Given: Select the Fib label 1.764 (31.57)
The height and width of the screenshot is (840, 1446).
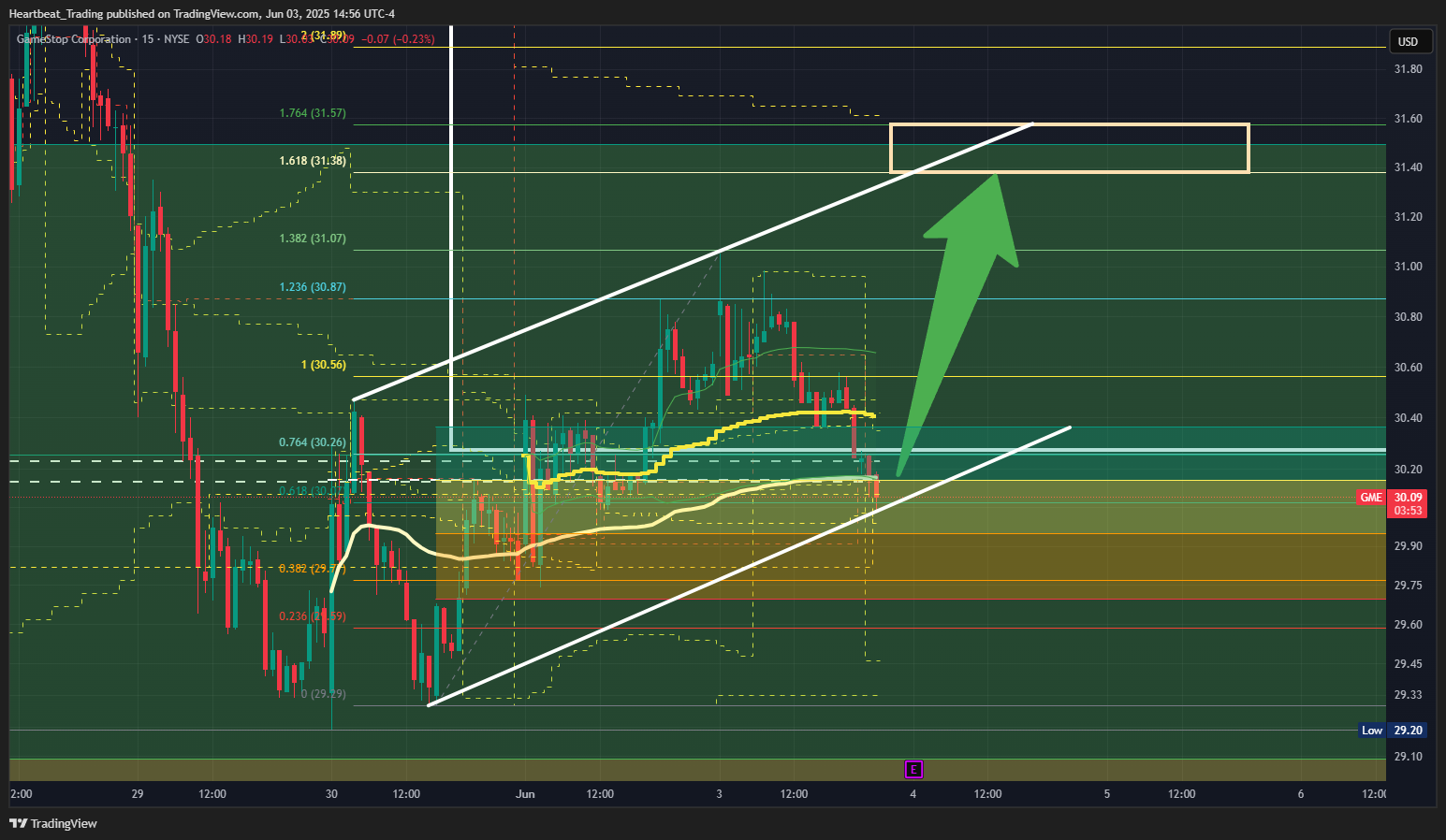Looking at the screenshot, I should pos(313,113).
